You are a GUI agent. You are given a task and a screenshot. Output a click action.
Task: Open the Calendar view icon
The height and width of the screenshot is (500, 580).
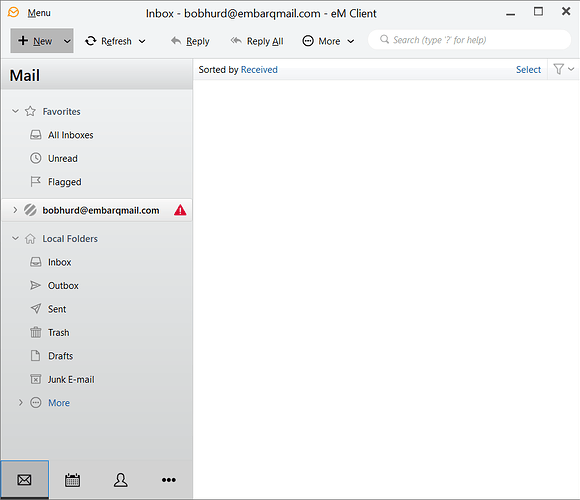[x=72, y=480]
